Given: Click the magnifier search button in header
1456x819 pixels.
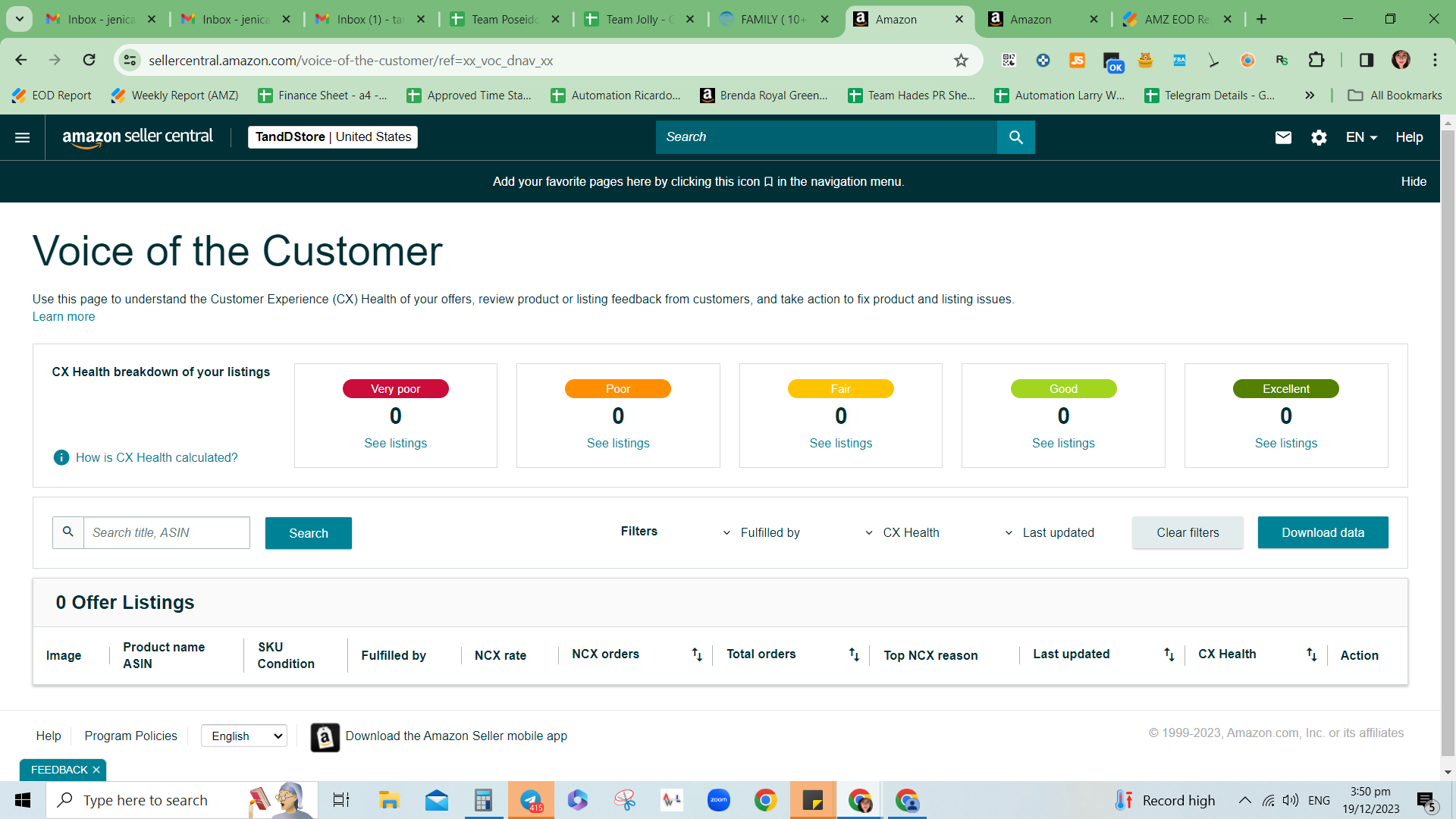Looking at the screenshot, I should click(1016, 137).
